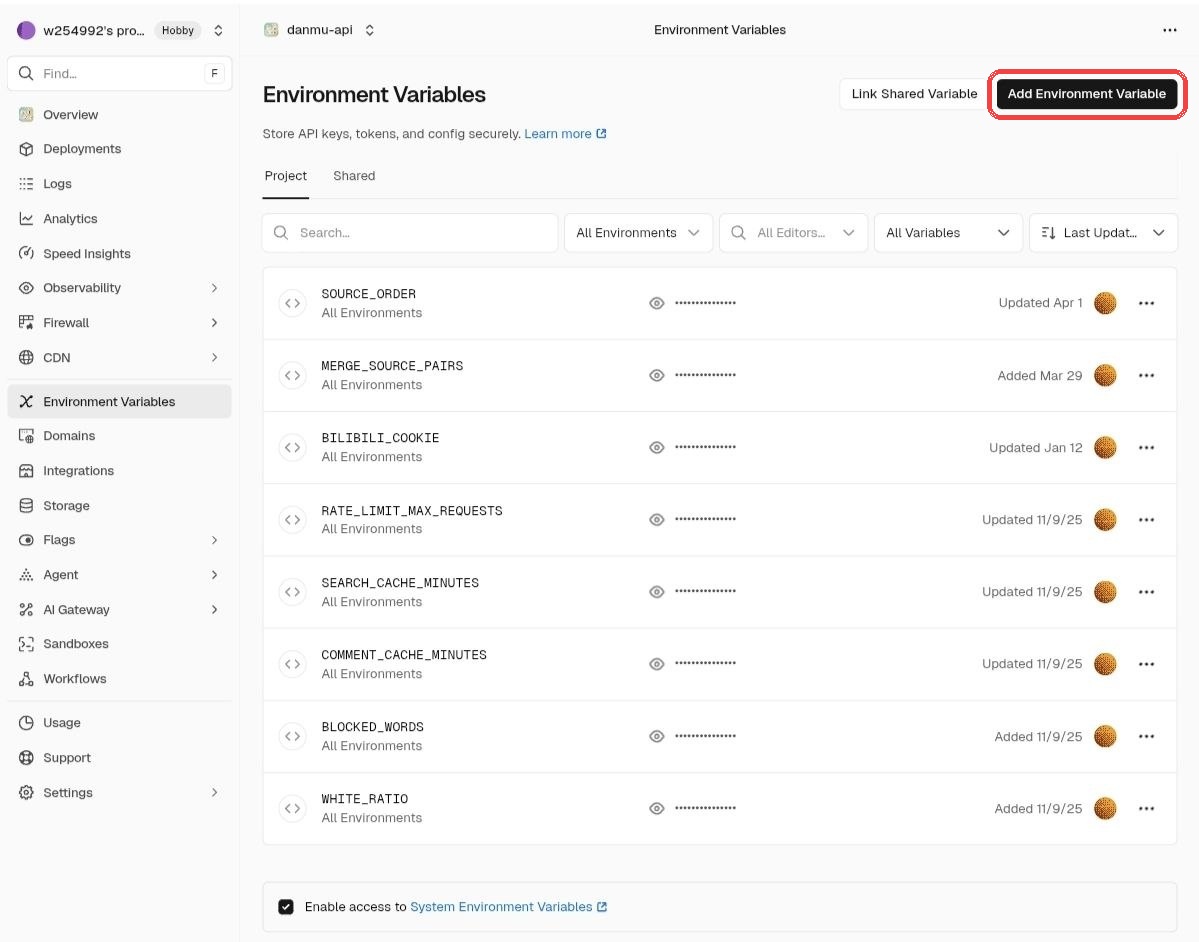Open the more menu for RATE_LIMIT_MAX_REQUESTS
This screenshot has width=1199, height=942.
tap(1145, 520)
